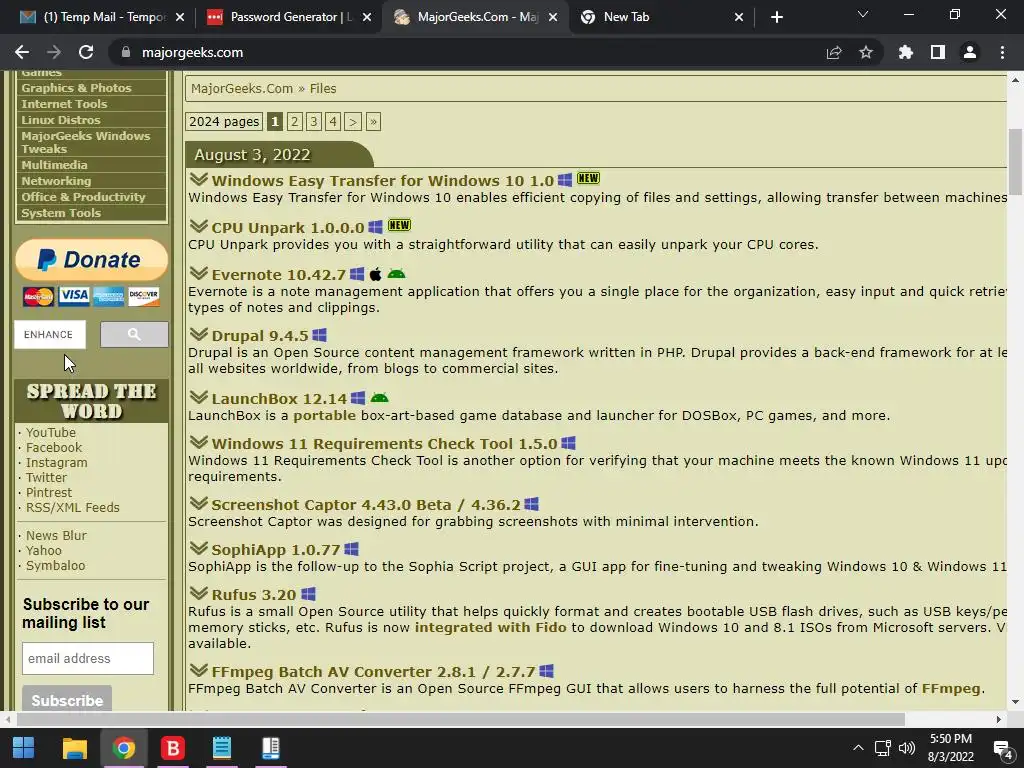Open File Explorer from the taskbar
Screen dimensions: 1024x768
pyautogui.click(x=74, y=748)
